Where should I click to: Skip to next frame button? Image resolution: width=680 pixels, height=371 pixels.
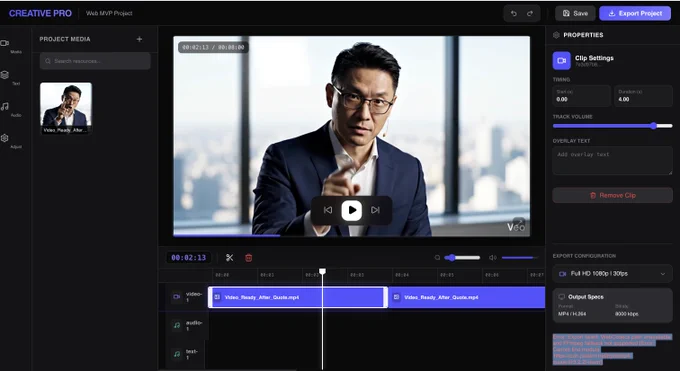[375, 210]
